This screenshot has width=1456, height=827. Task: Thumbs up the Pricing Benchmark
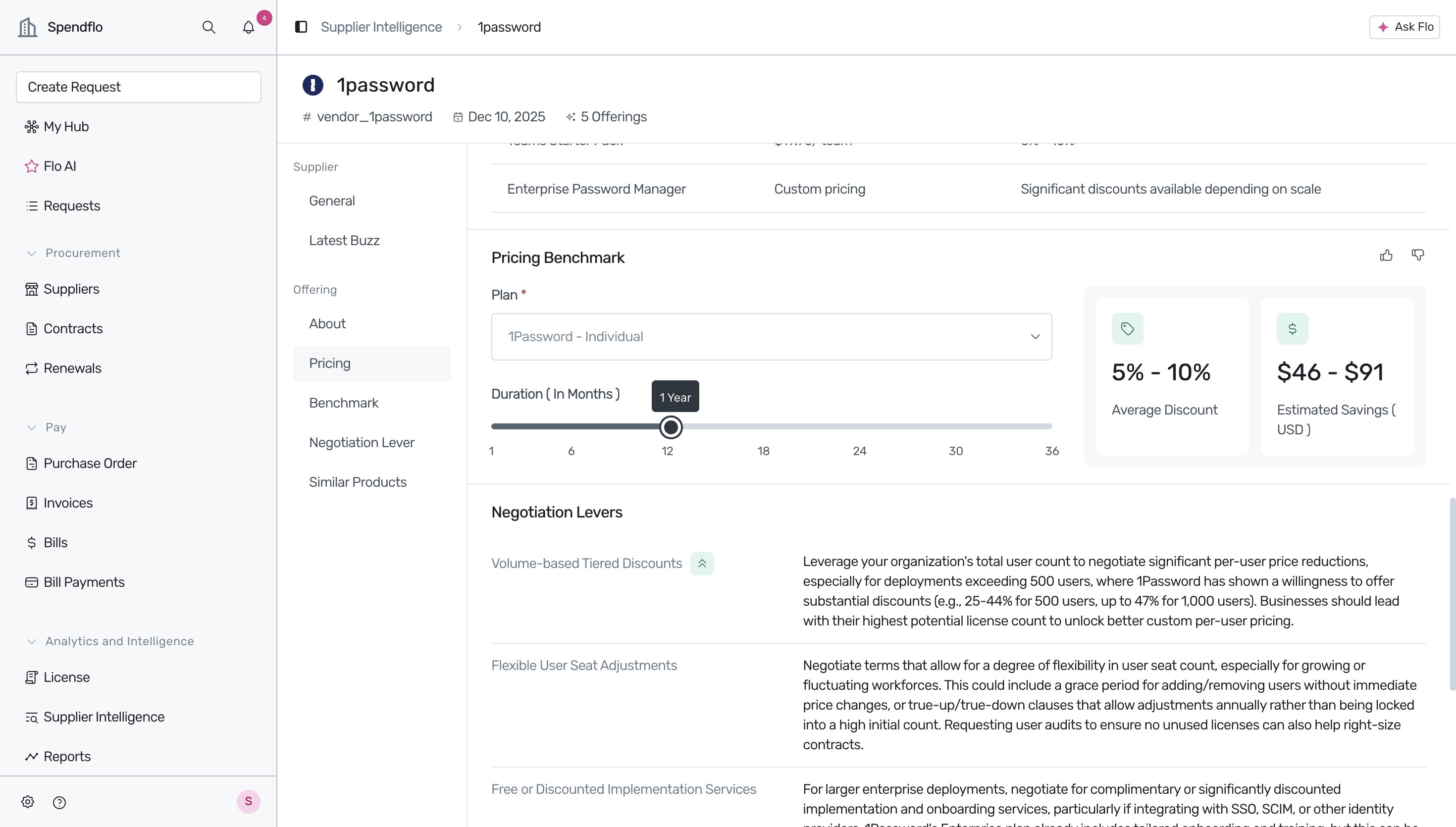click(x=1386, y=256)
